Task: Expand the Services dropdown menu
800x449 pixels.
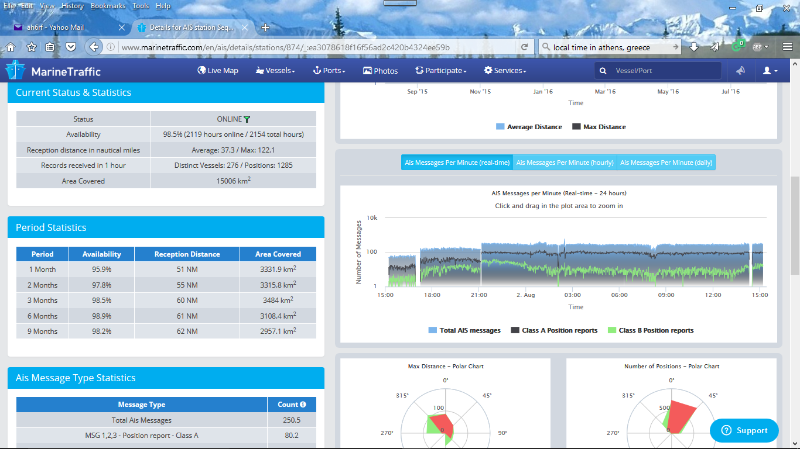Action: pos(505,71)
